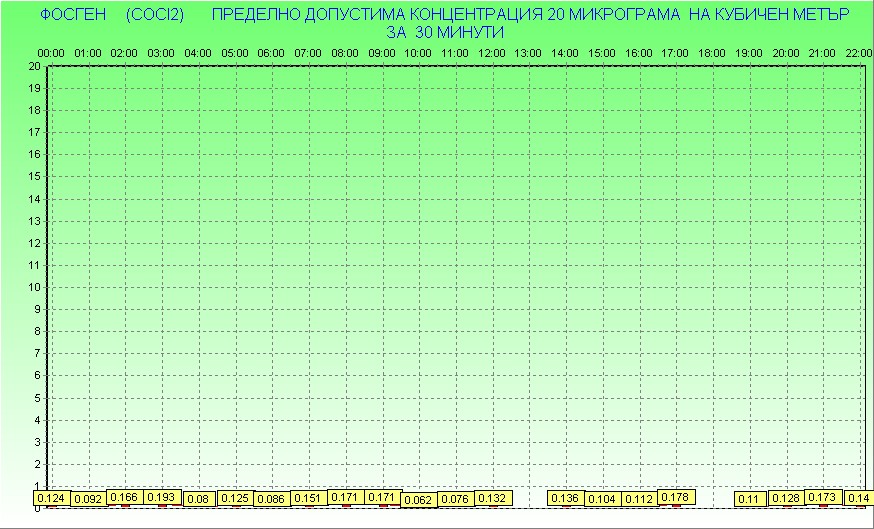Click the 0.092 value label

(x=89, y=499)
